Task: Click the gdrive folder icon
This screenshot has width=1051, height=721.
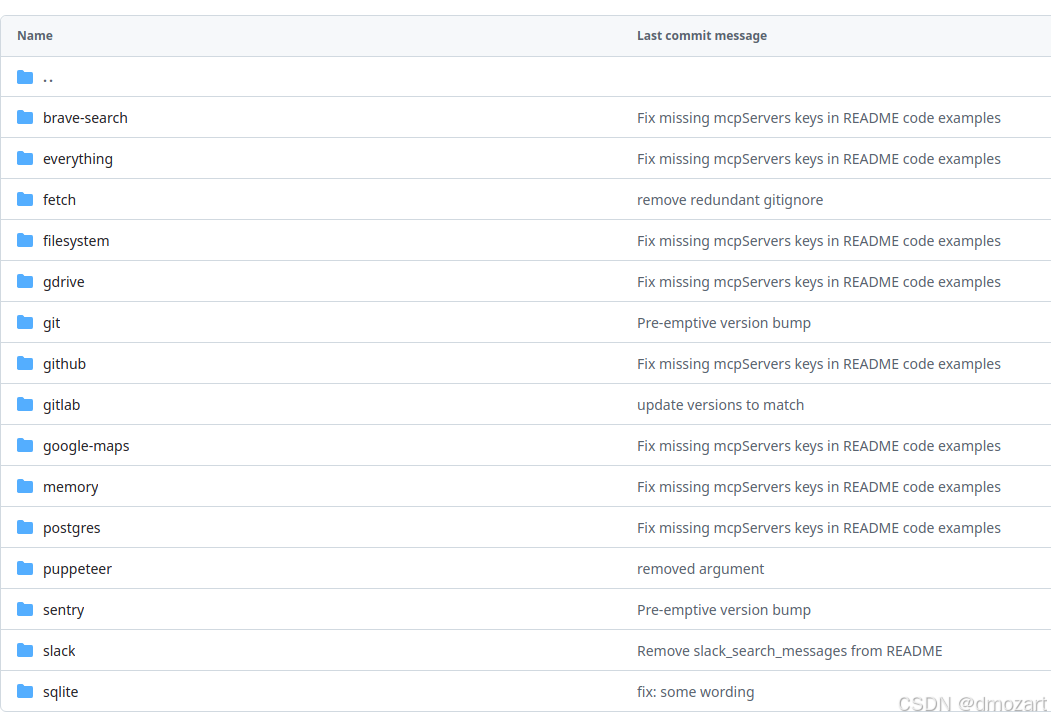Action: (25, 281)
